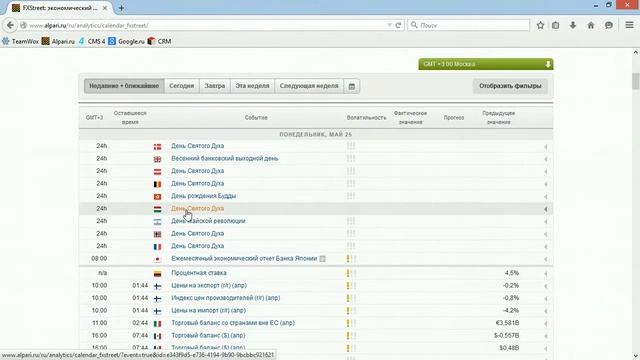This screenshot has height=360, width=640.
Task: Click Italy flag in Торговый баланс вне ЕС row
Action: pyautogui.click(x=157, y=324)
